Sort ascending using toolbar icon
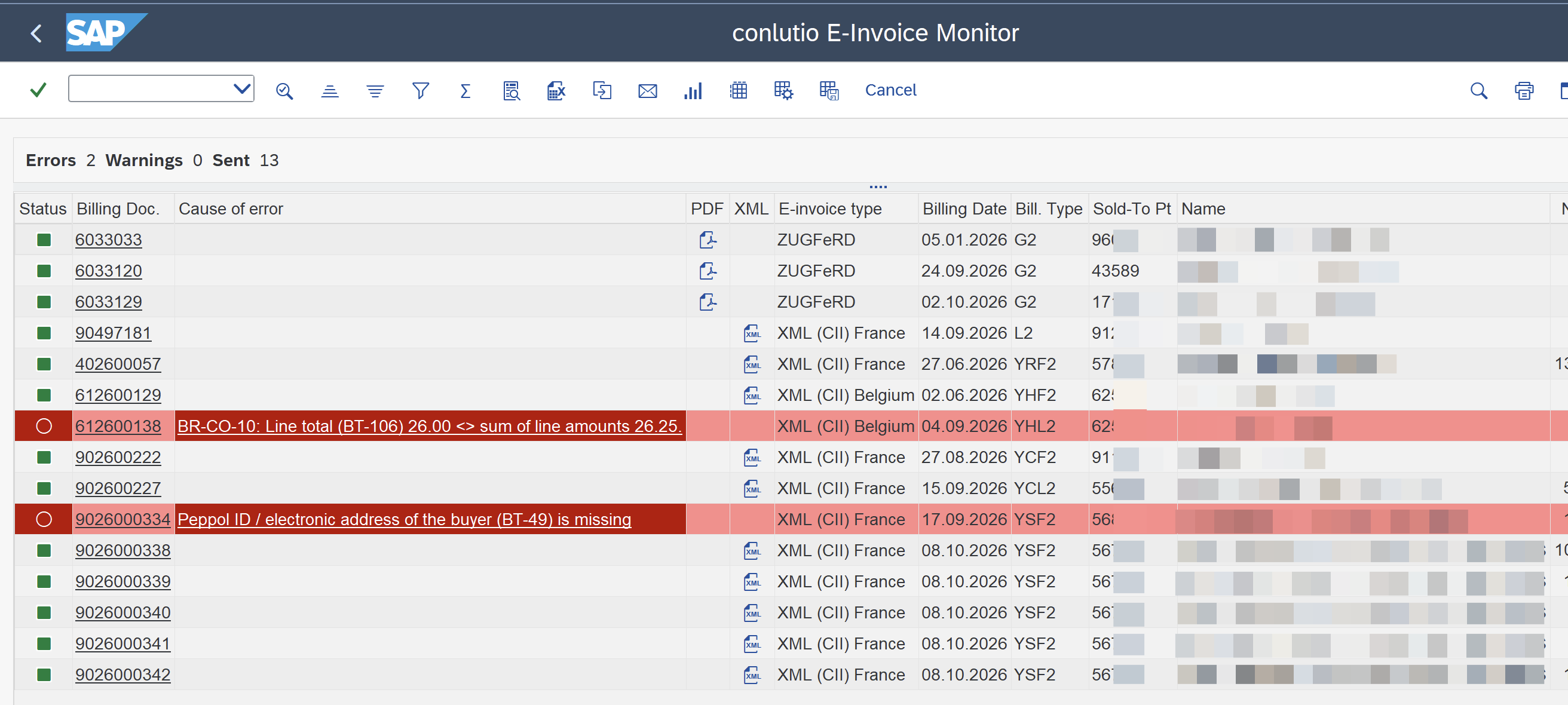The image size is (1568, 705). (x=330, y=91)
